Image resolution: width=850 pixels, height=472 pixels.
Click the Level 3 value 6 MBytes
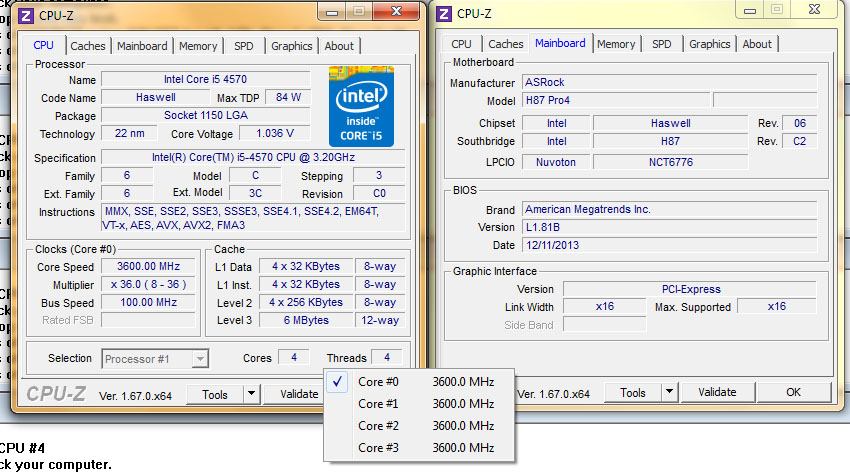[x=306, y=320]
